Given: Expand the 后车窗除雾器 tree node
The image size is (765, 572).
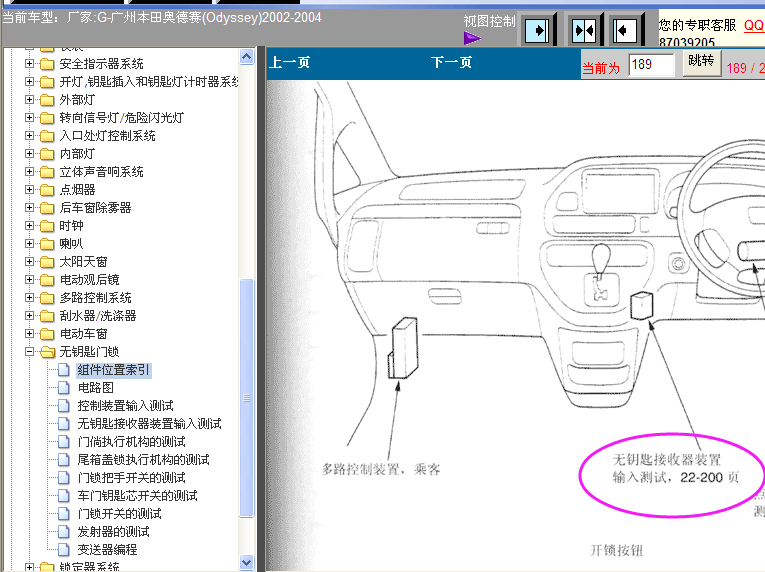Looking at the screenshot, I should click(29, 207).
